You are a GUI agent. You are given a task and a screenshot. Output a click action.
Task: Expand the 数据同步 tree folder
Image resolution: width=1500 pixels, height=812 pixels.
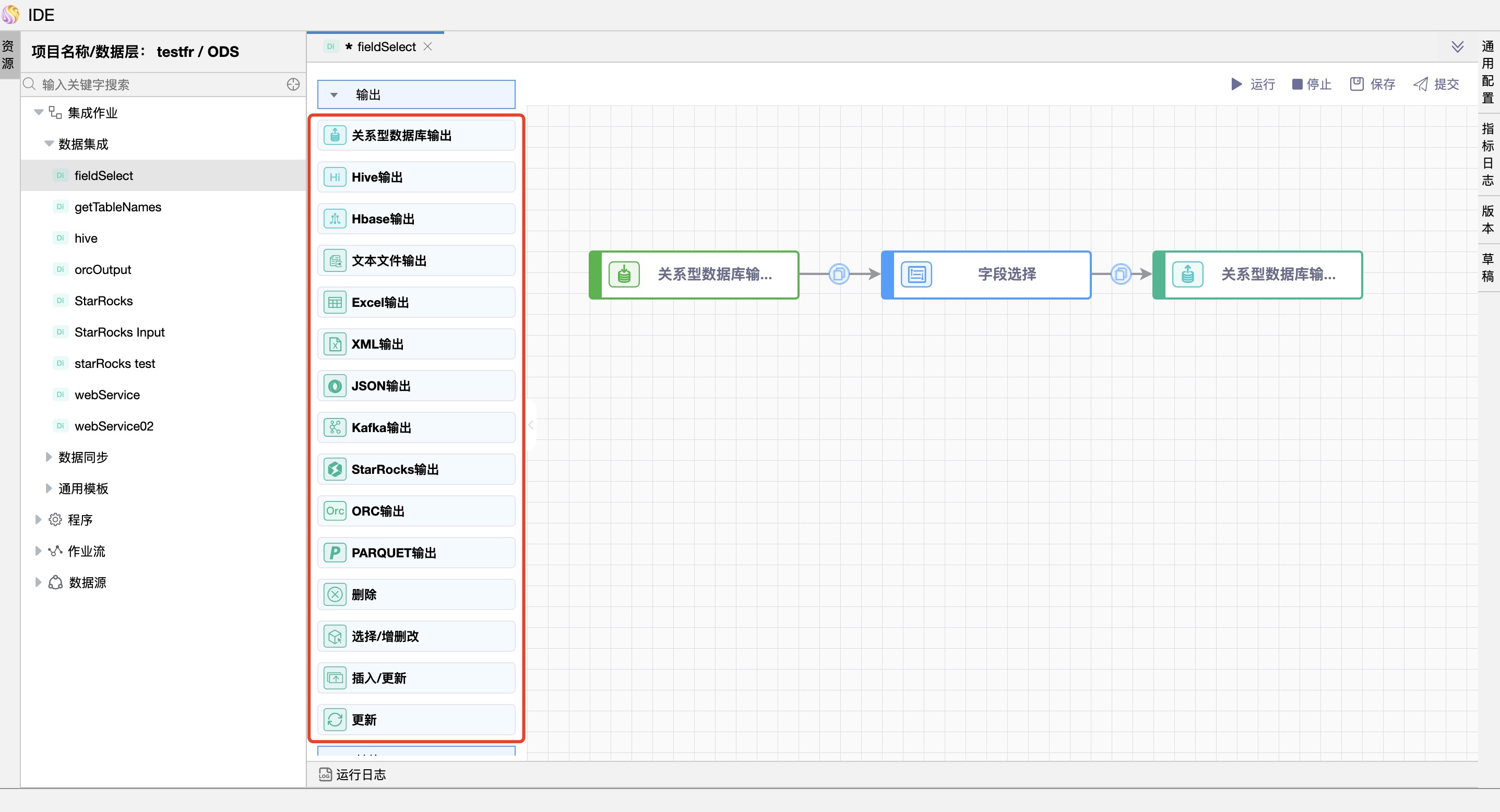49,458
